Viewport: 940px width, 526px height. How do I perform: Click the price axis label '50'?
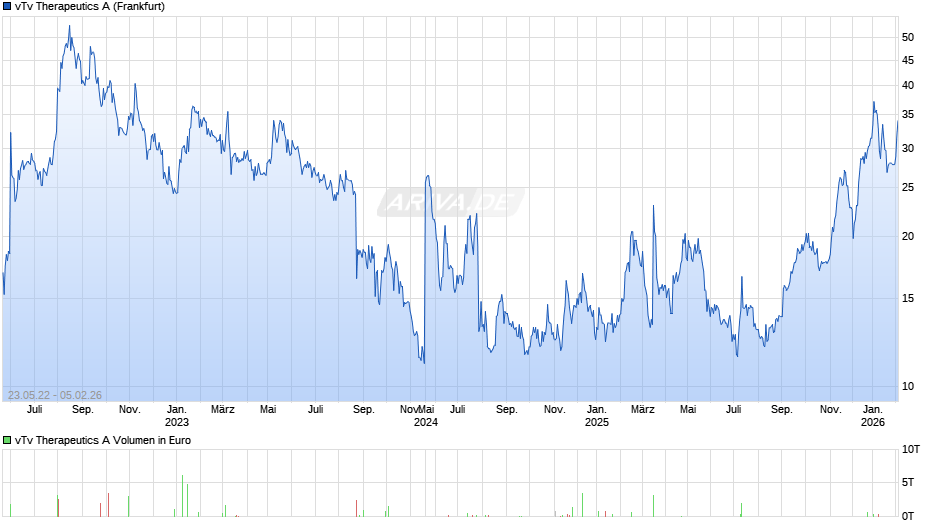click(908, 37)
